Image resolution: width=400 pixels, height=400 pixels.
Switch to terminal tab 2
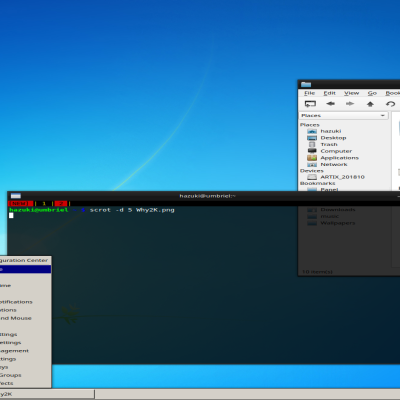pyautogui.click(x=61, y=203)
